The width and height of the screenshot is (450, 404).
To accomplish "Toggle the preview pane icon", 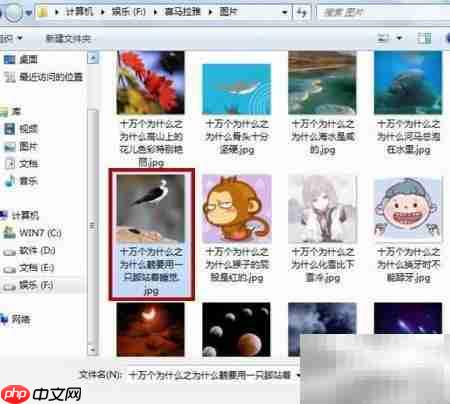I will point(424,38).
